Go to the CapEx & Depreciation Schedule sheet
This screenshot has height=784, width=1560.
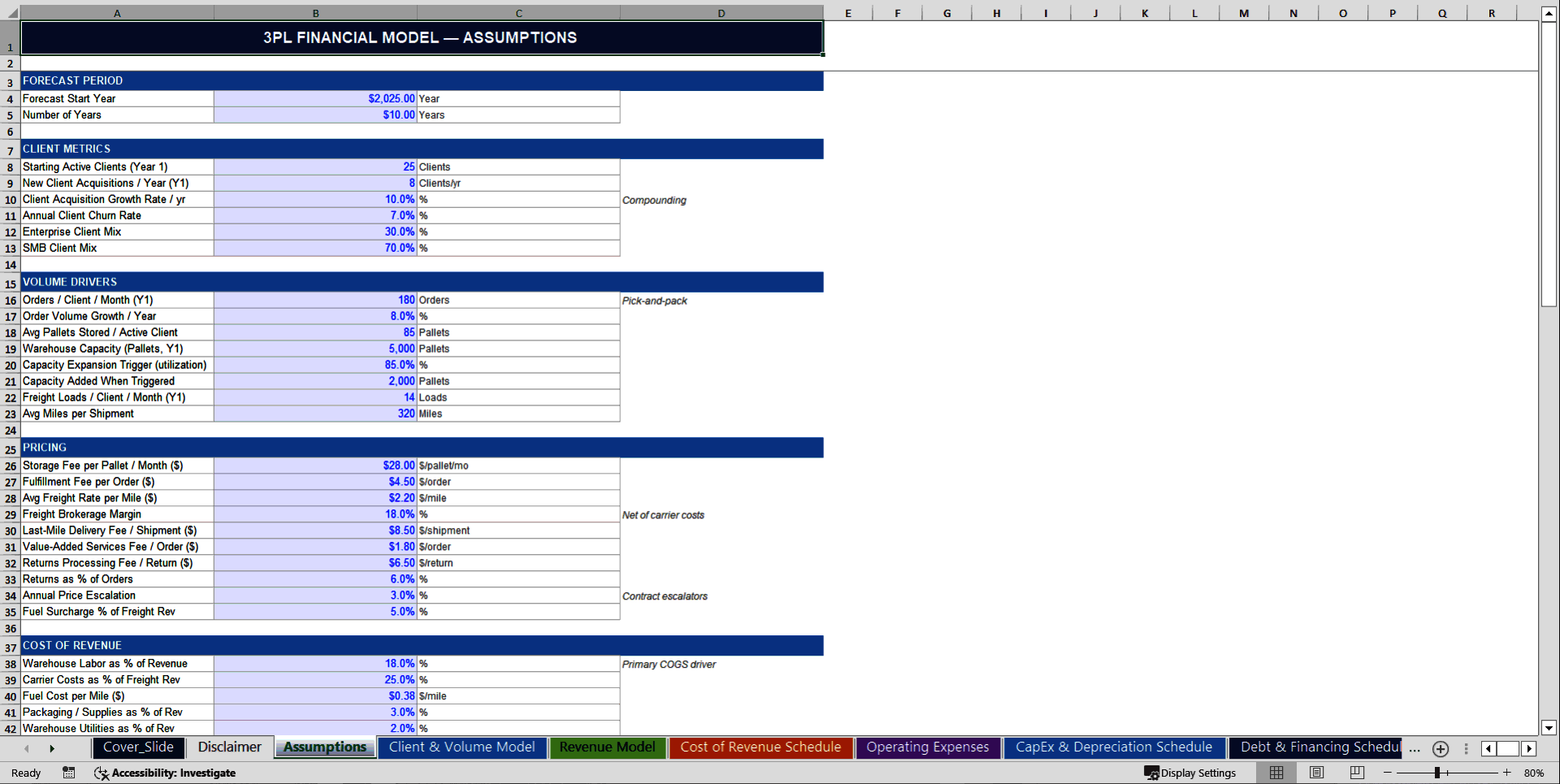1114,747
